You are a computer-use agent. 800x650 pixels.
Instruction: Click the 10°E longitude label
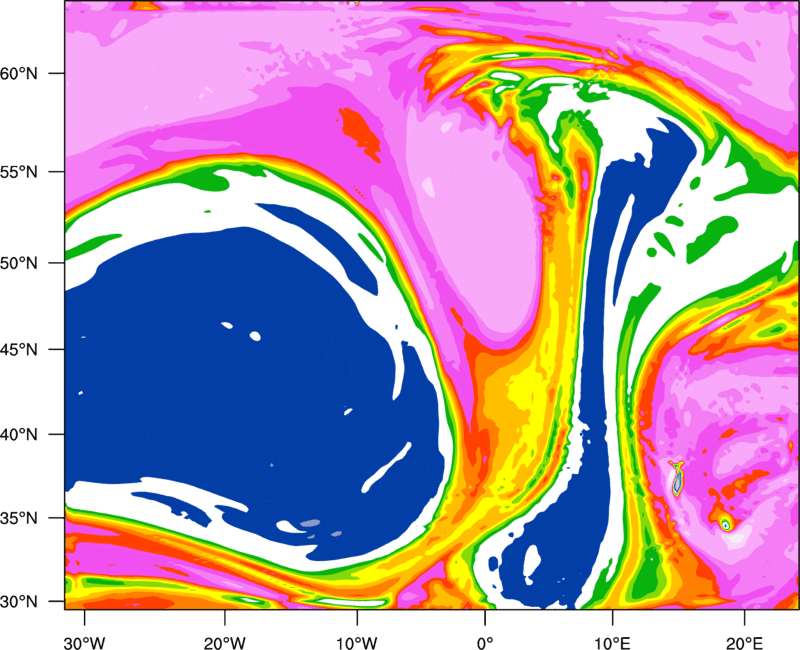pyautogui.click(x=612, y=643)
